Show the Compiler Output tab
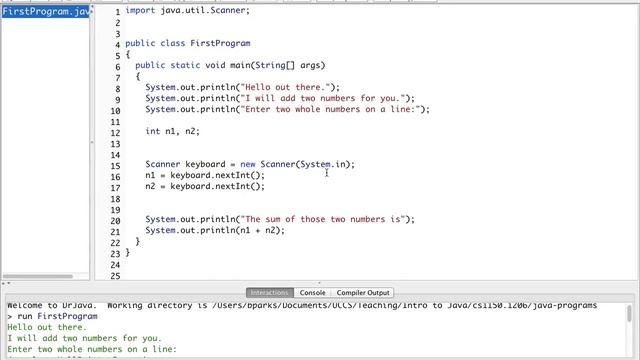The width and height of the screenshot is (640, 360). 362,293
